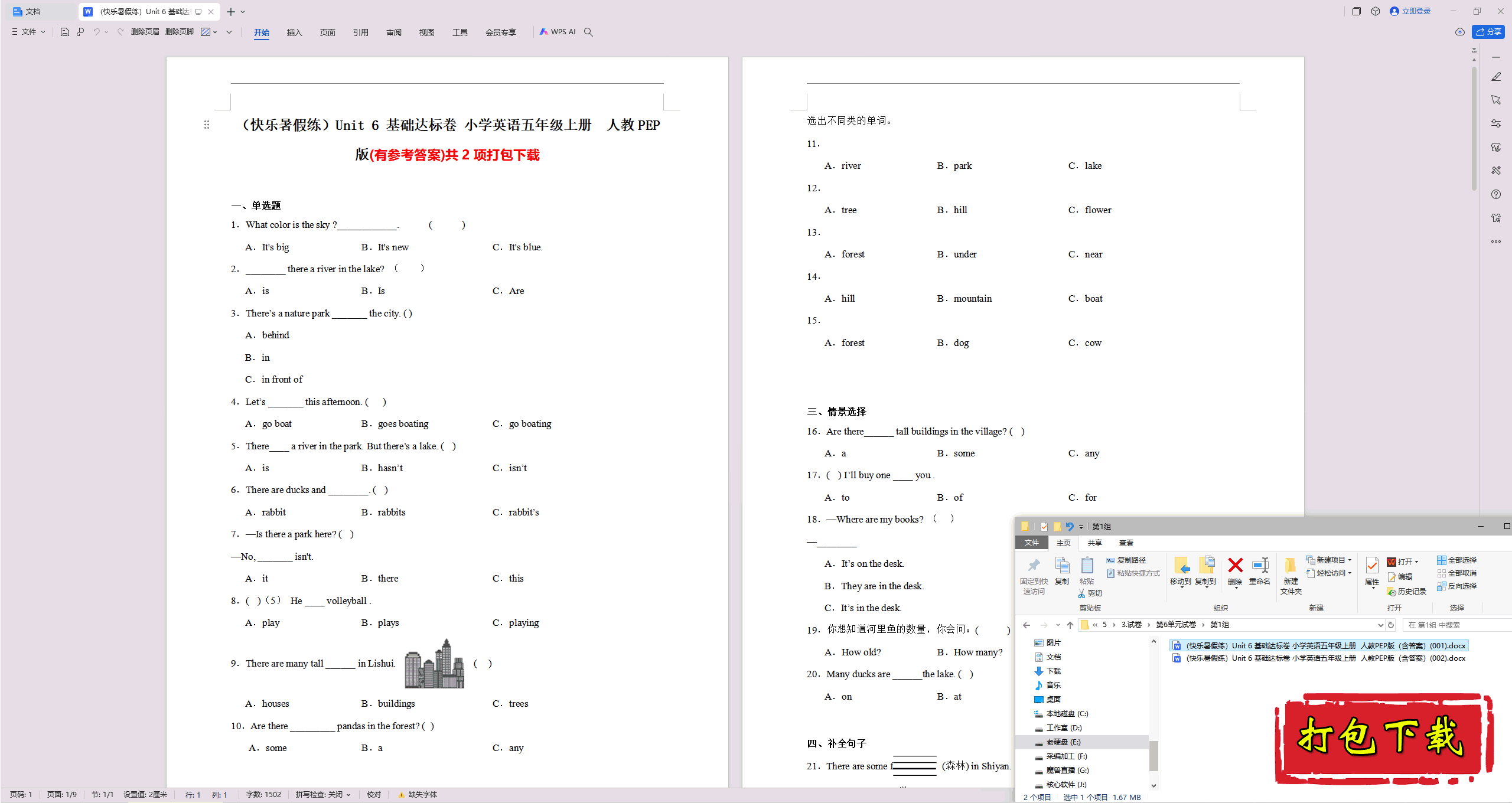Image resolution: width=1512 pixels, height=803 pixels.
Task: Open the WPS search magnifier icon
Action: point(588,32)
